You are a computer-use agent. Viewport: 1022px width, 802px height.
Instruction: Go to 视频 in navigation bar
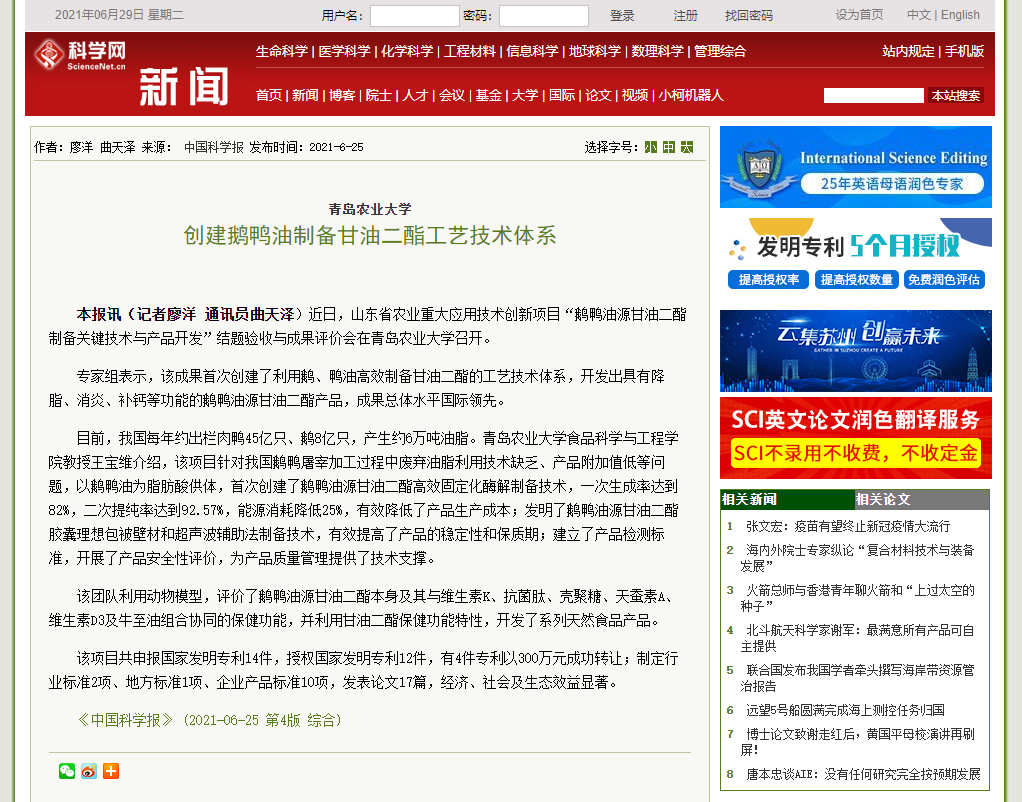click(635, 95)
